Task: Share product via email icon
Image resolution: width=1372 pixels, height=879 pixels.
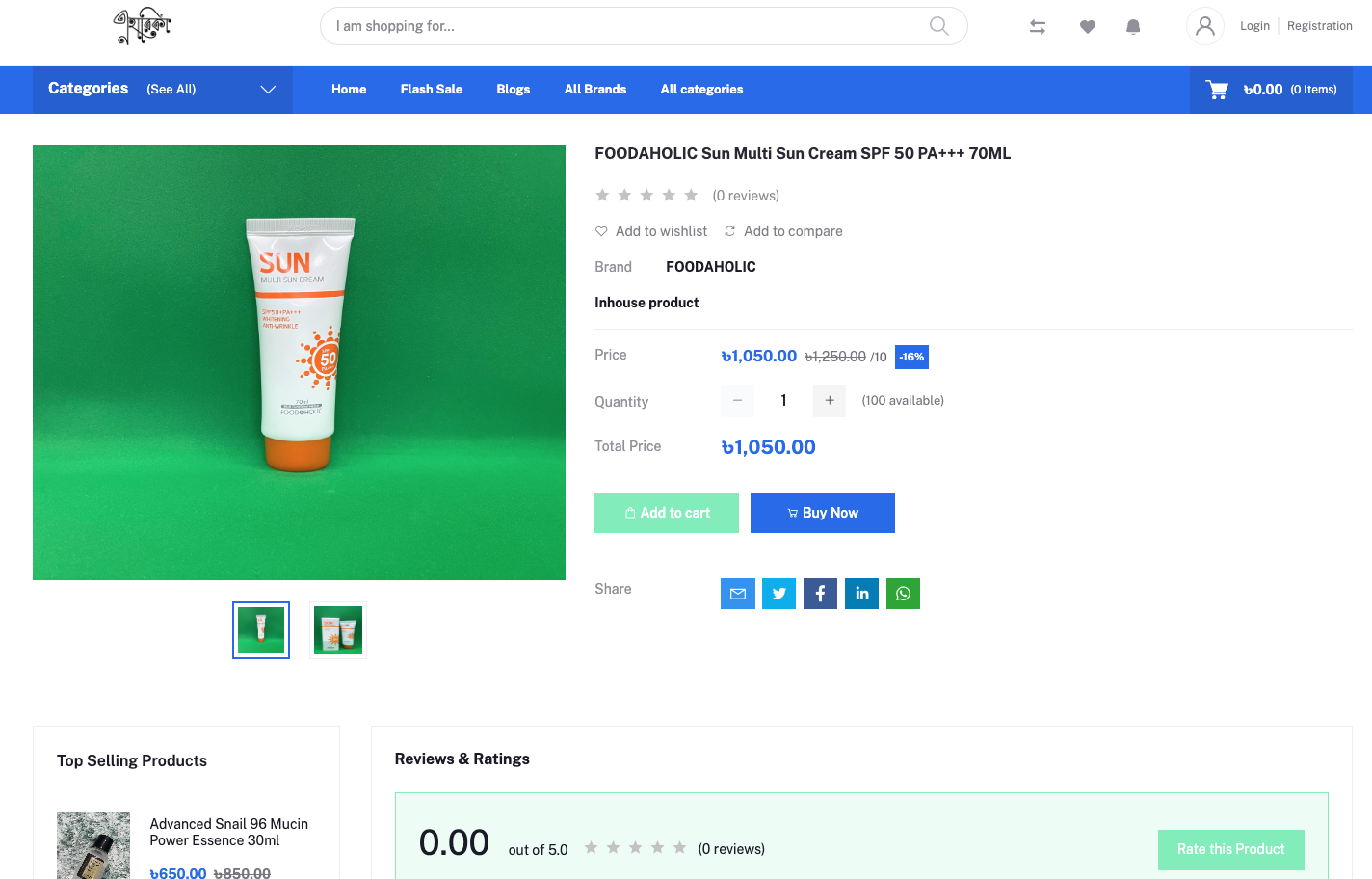Action: click(738, 594)
